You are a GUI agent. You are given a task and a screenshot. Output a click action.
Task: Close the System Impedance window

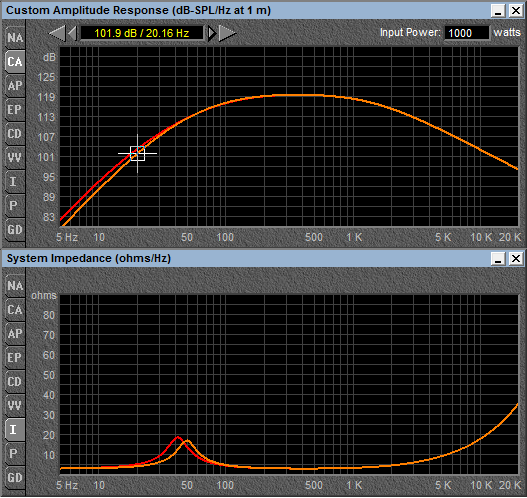pos(516,259)
